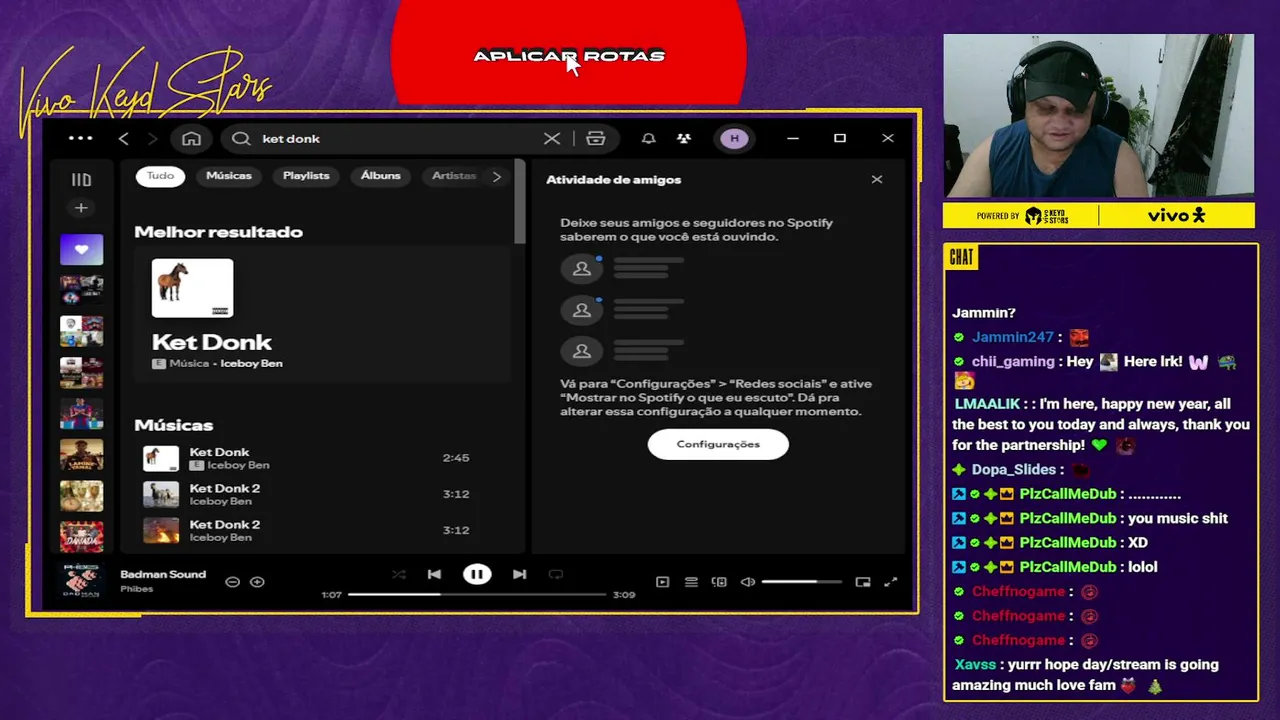Viewport: 1280px width, 720px height.
Task: Click cover of first Ket Donk 2 track
Action: (160, 494)
